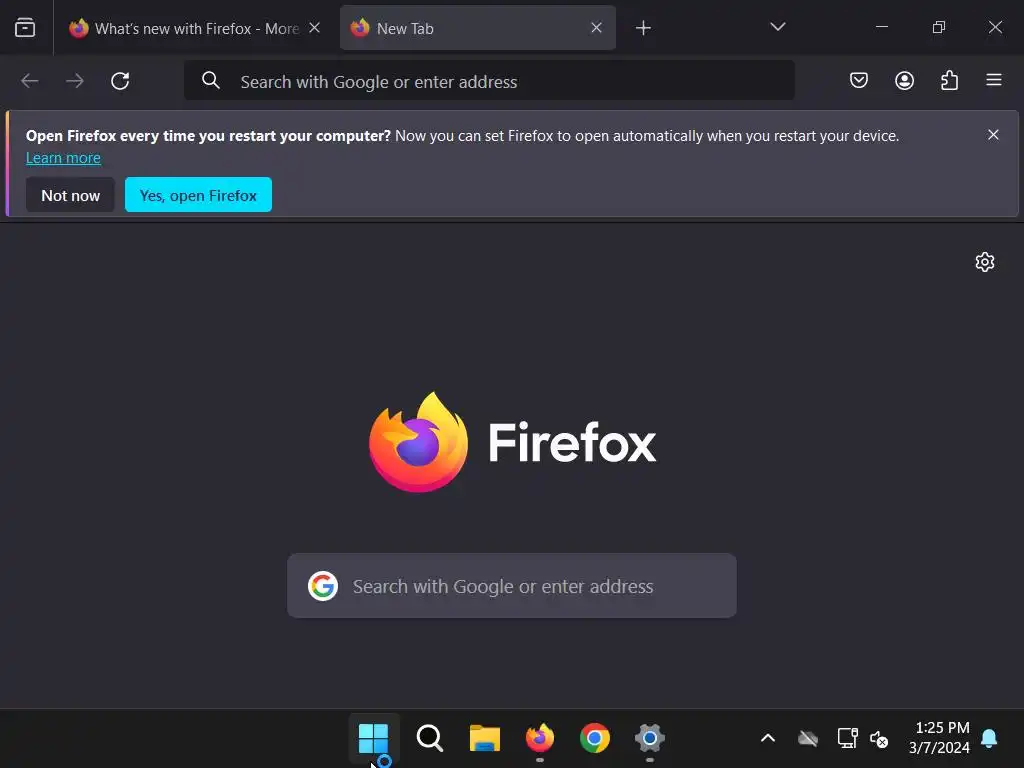
Task: Choose Not now in the notification
Action: [x=71, y=195]
